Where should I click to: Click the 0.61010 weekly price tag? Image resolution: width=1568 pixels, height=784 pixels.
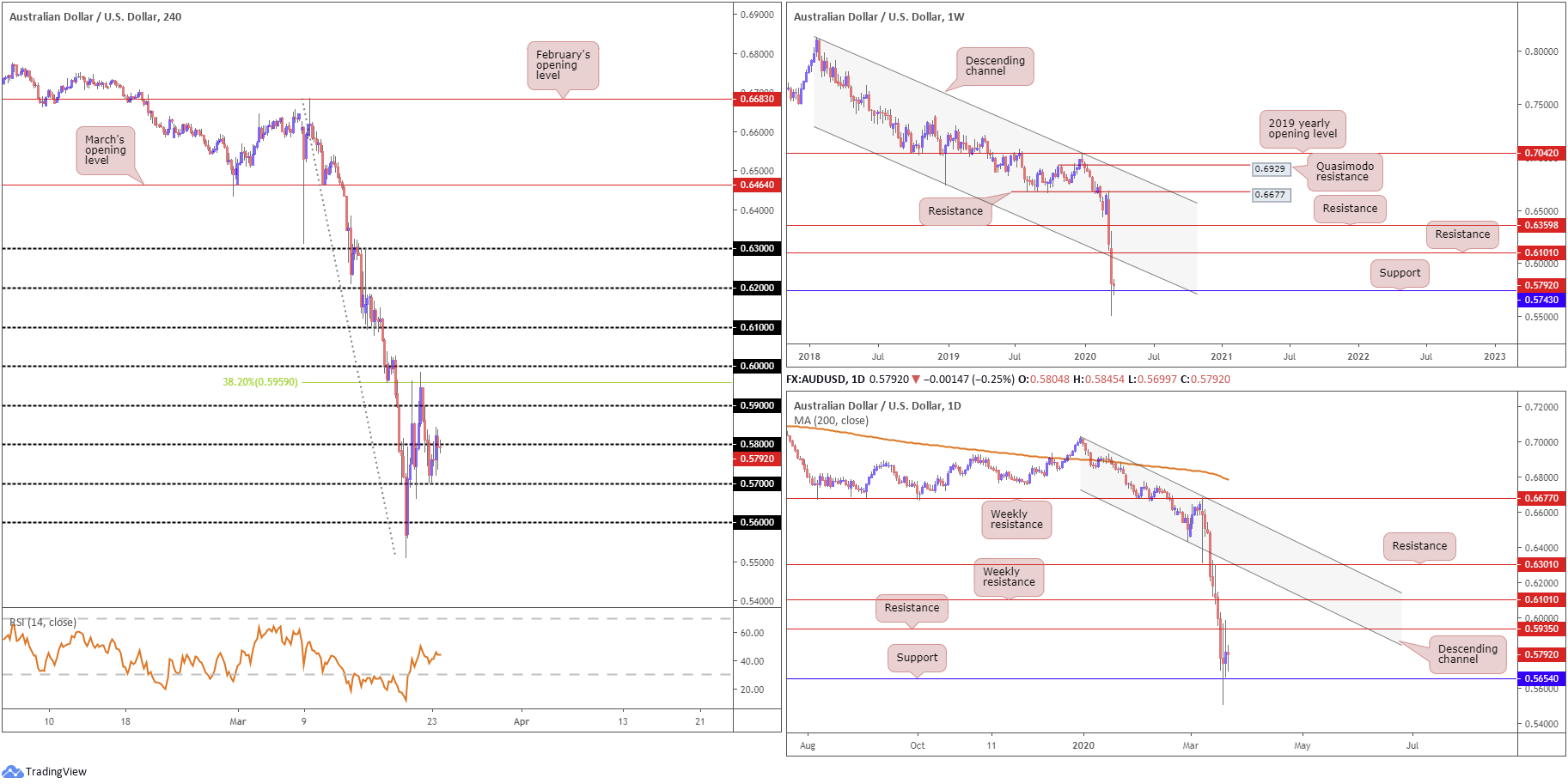[x=1541, y=253]
